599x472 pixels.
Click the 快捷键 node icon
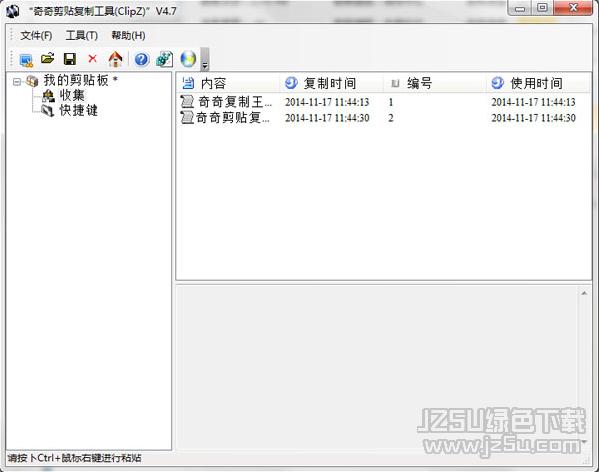48,111
